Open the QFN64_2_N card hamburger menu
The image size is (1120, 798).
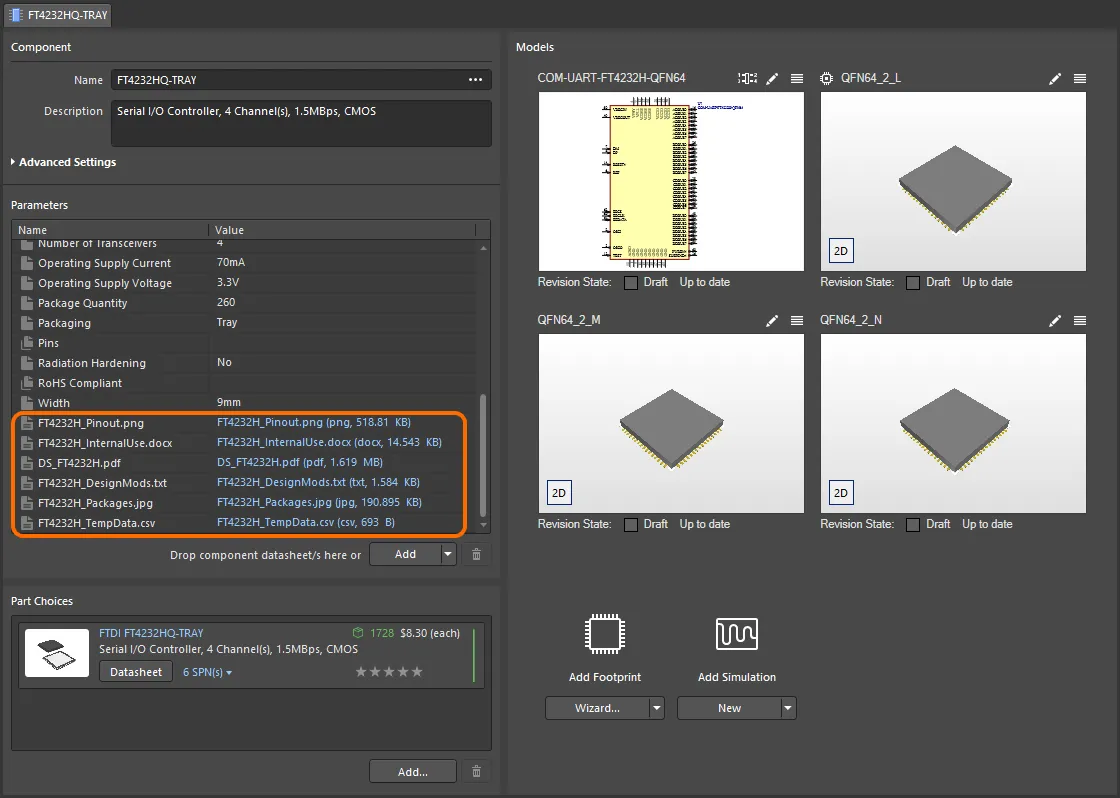[x=1079, y=320]
